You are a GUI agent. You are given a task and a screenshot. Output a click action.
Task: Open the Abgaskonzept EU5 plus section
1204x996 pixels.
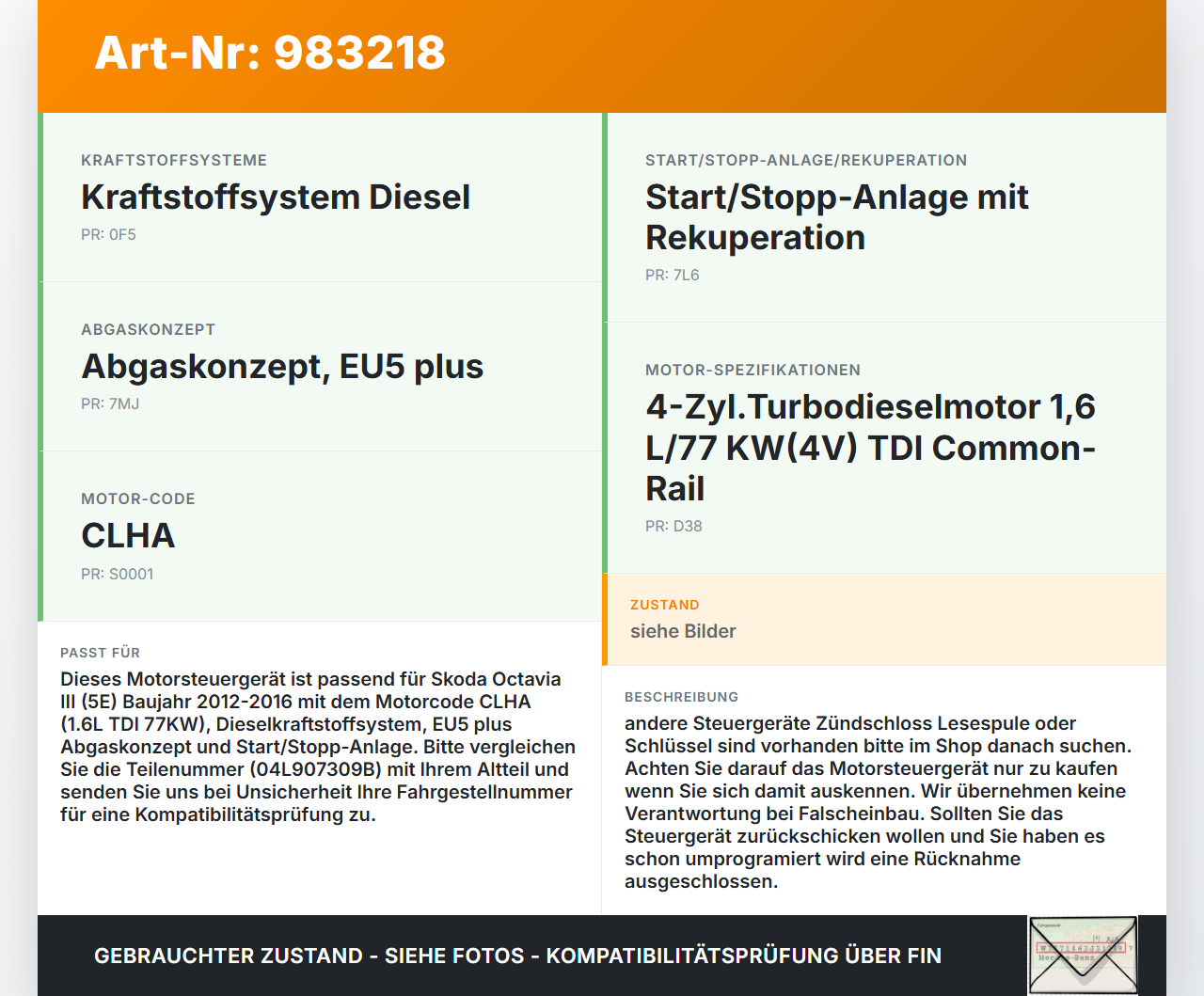coord(282,366)
